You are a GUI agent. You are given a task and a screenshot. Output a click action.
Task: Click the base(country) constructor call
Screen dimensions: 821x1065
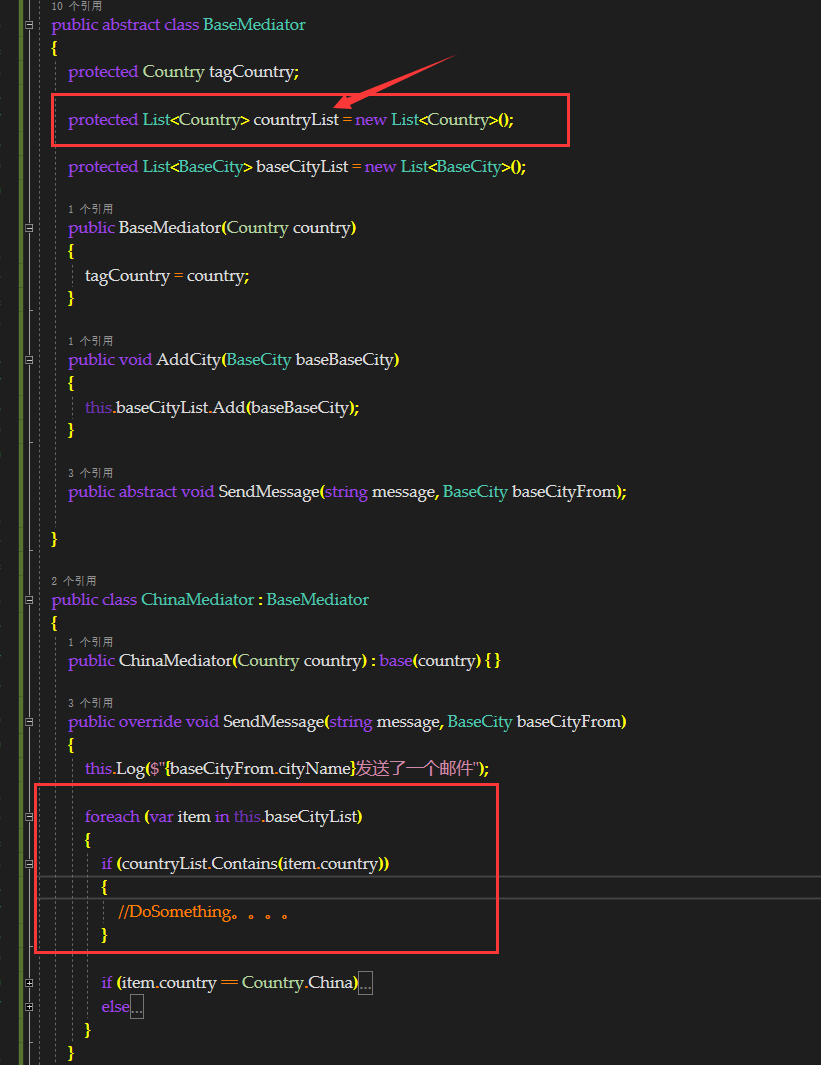pos(431,661)
